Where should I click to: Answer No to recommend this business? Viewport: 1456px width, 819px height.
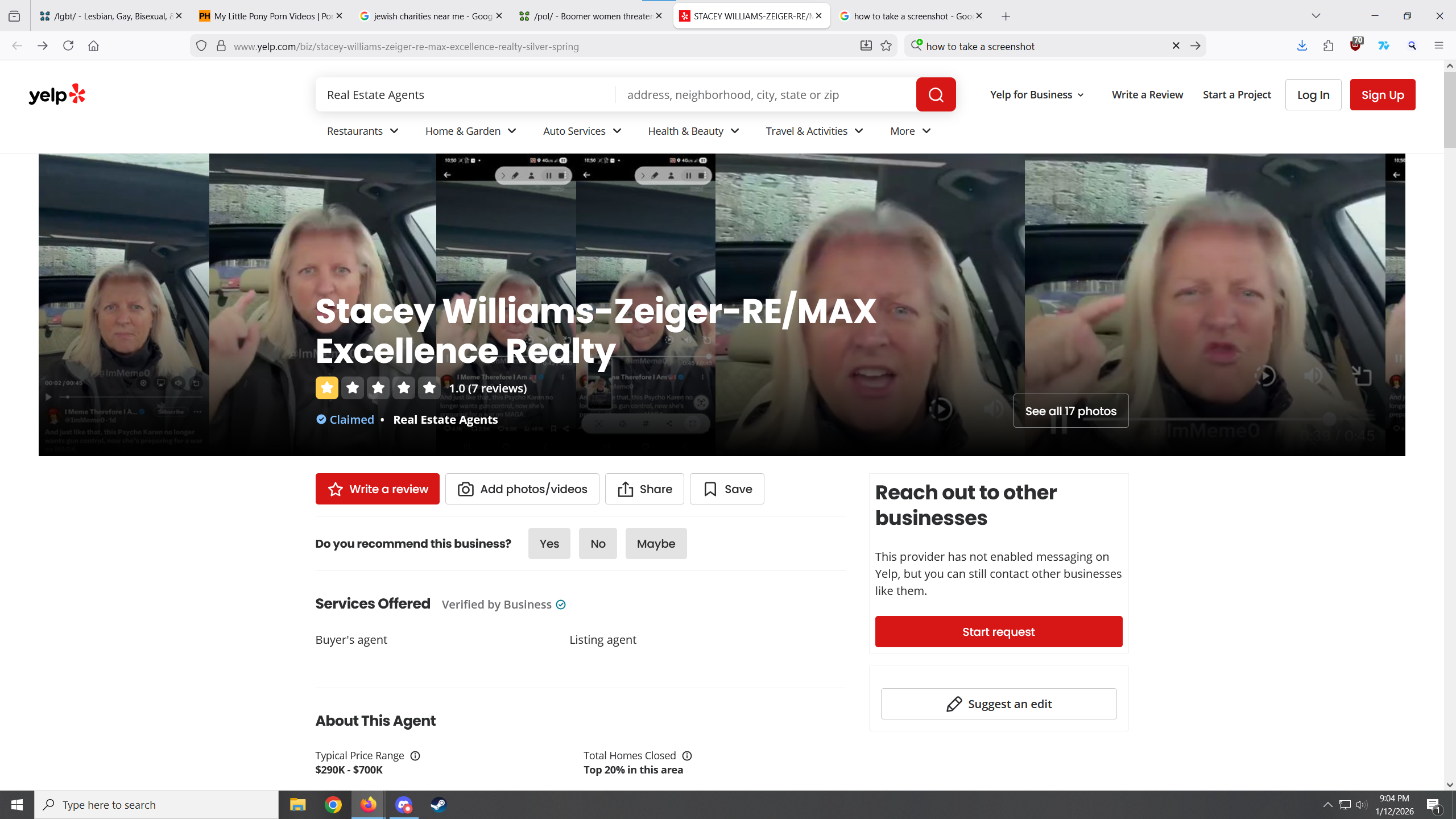598,544
